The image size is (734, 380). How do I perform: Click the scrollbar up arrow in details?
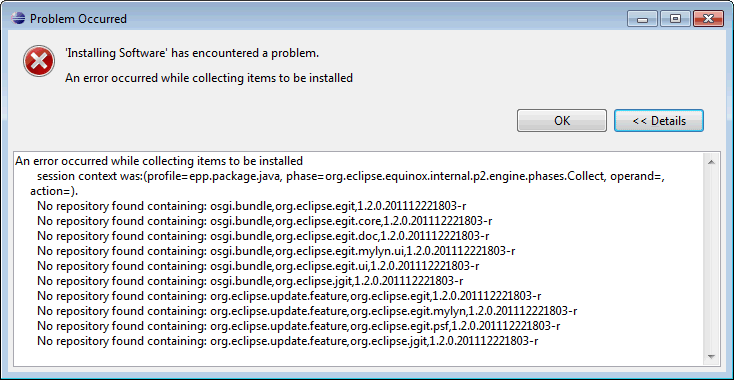[711, 162]
